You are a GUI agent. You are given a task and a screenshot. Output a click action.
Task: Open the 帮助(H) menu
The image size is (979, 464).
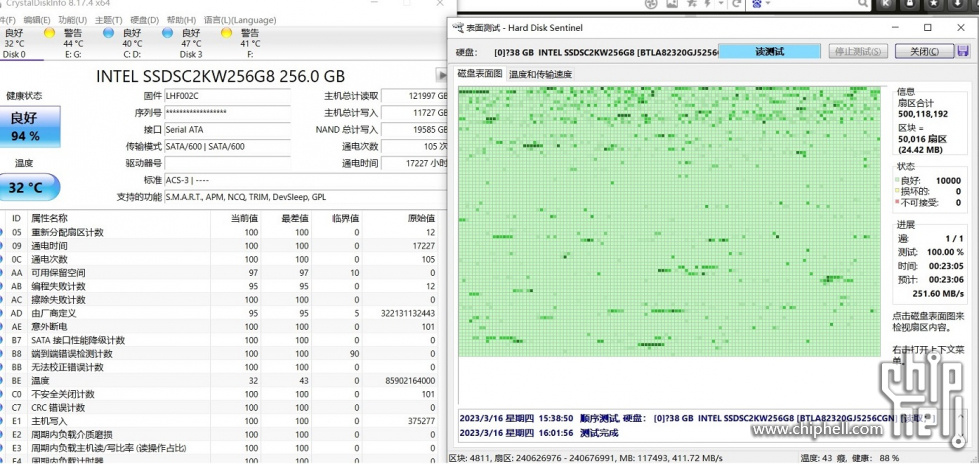182,20
